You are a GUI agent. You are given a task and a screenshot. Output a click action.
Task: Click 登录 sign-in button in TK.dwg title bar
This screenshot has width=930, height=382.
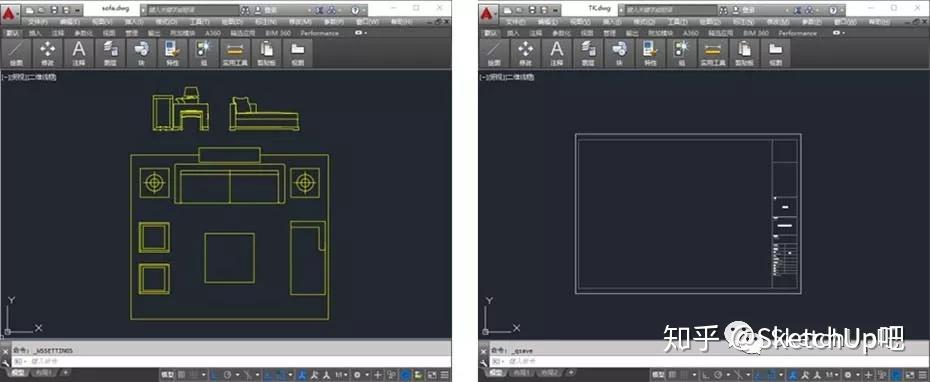pyautogui.click(x=749, y=10)
